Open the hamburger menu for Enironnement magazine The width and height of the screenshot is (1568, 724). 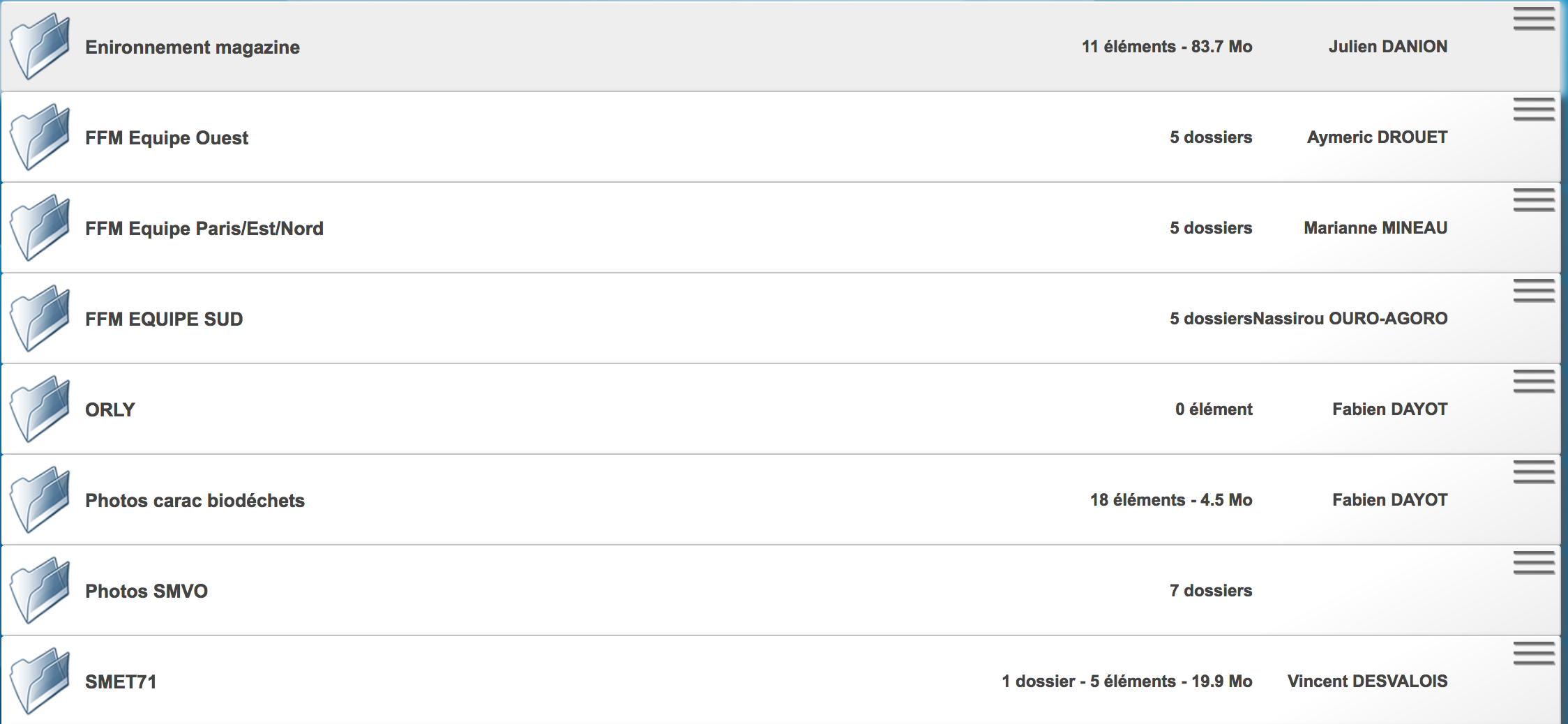tap(1533, 19)
